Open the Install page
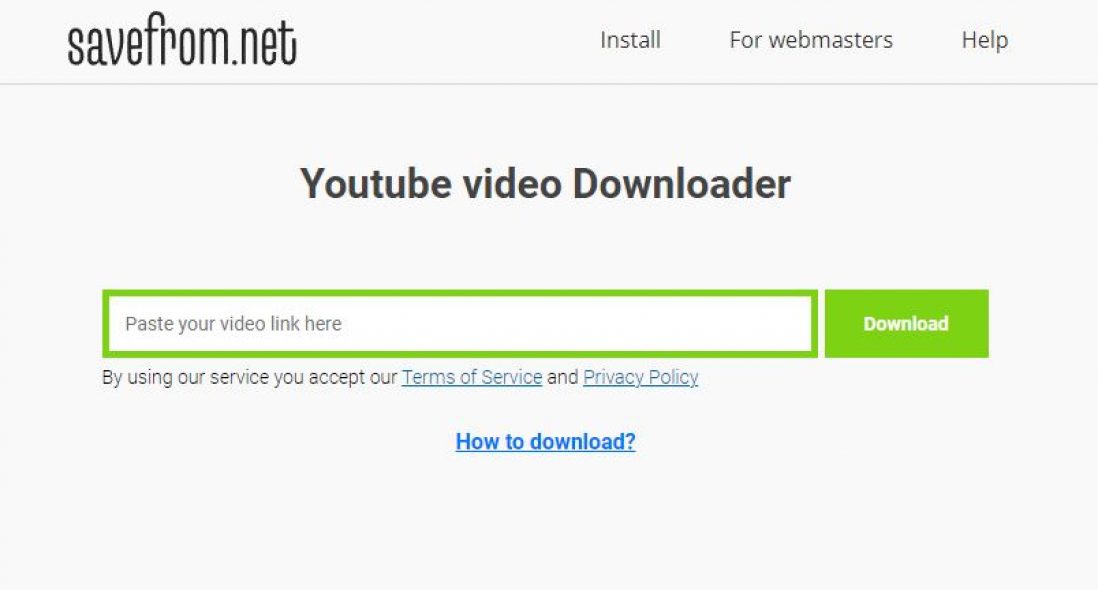Image resolution: width=1098 pixels, height=590 pixels. point(630,40)
